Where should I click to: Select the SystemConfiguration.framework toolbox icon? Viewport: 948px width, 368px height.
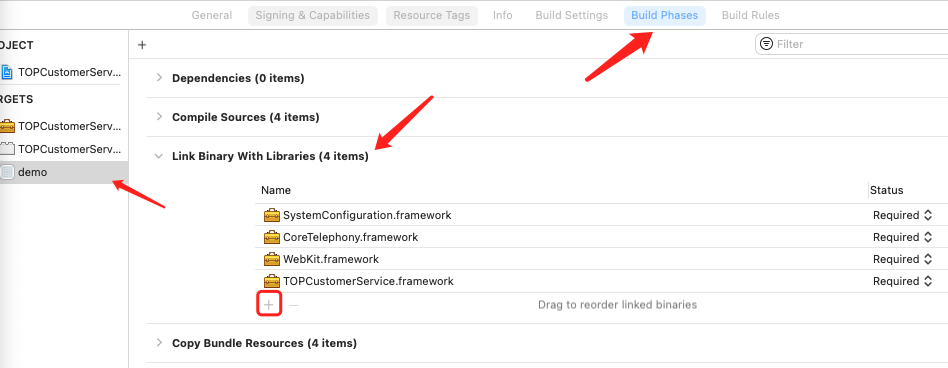coord(272,215)
